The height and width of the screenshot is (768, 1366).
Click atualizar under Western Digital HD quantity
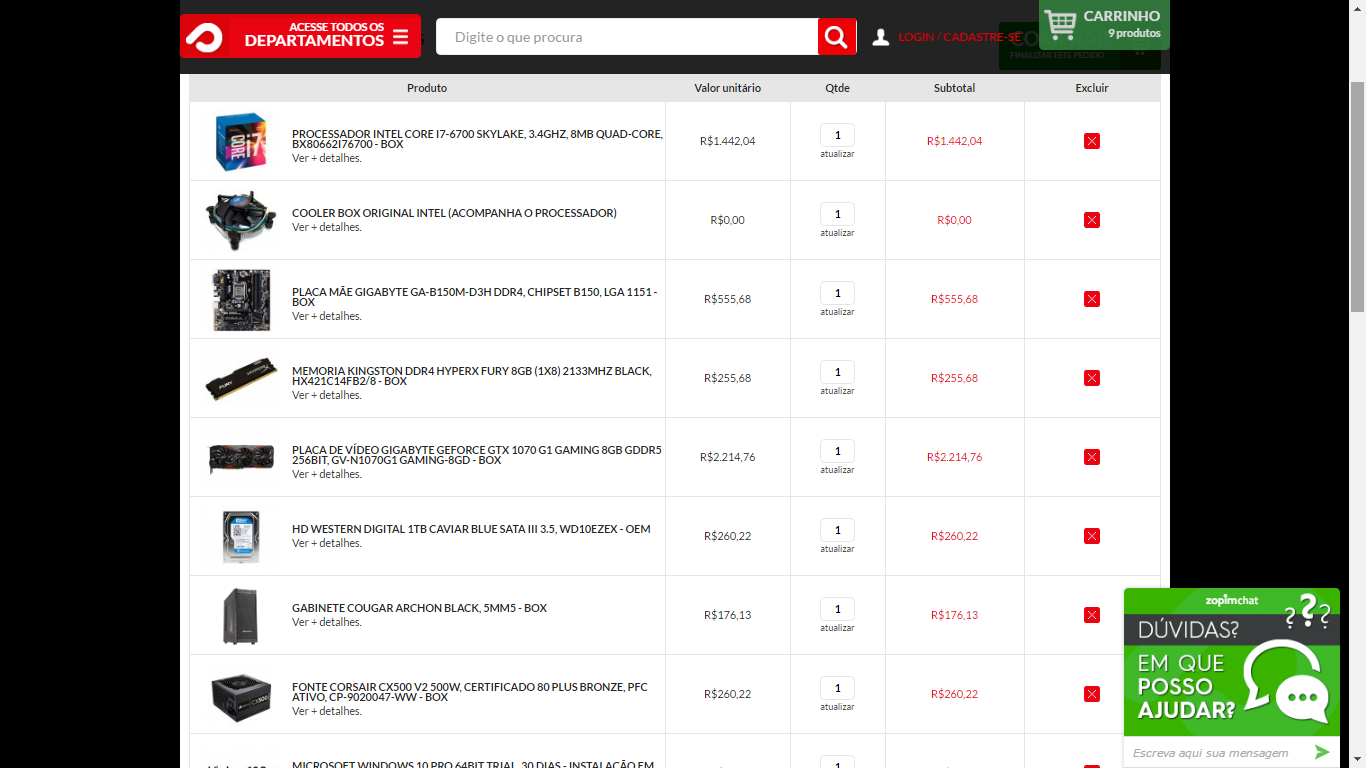[x=837, y=549]
